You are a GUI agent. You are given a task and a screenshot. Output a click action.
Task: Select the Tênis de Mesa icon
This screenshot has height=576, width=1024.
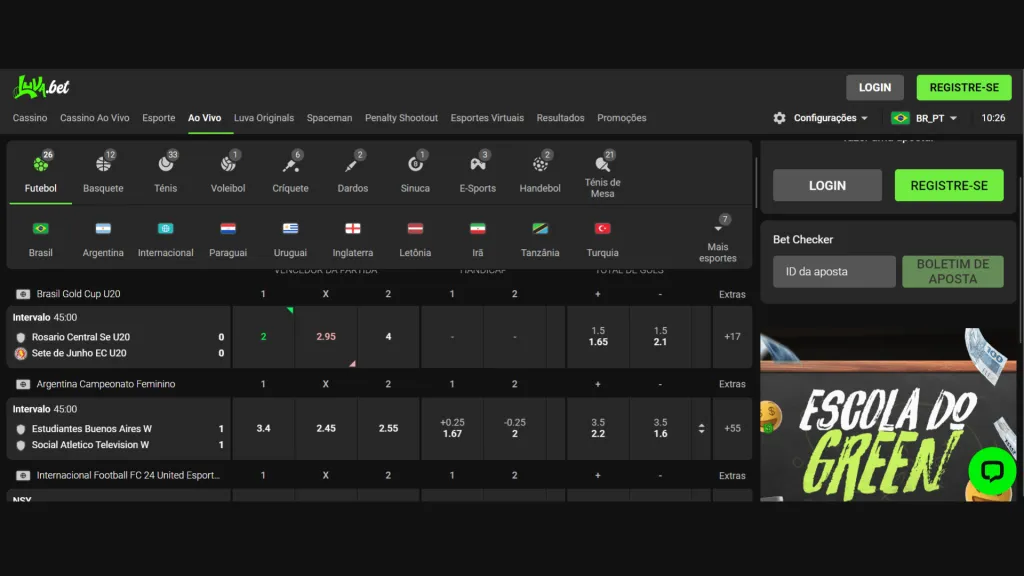point(603,163)
